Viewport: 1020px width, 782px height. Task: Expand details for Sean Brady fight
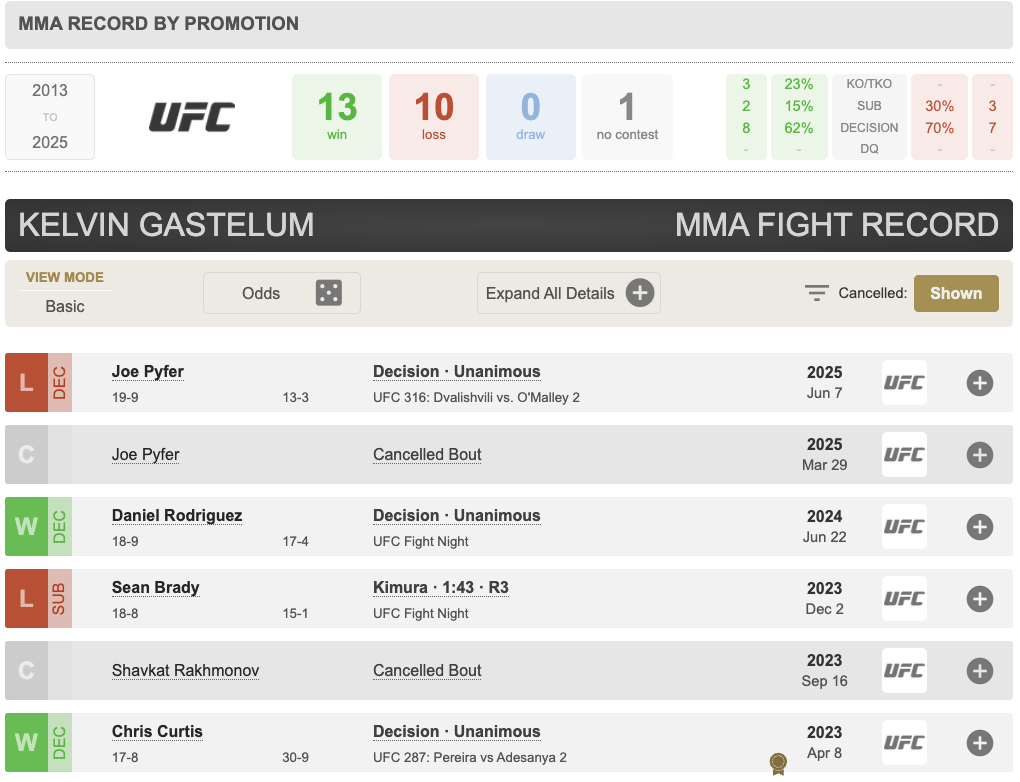[980, 599]
